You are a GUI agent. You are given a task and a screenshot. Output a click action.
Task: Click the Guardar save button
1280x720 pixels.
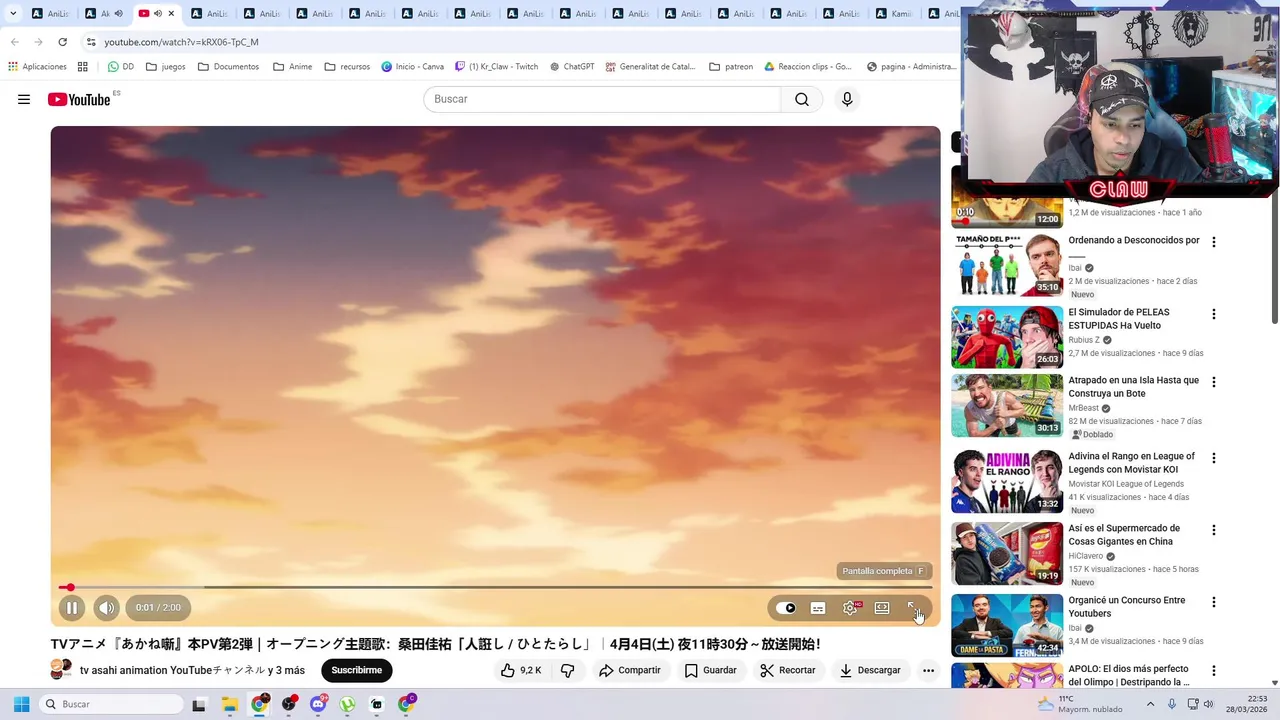click(x=711, y=670)
